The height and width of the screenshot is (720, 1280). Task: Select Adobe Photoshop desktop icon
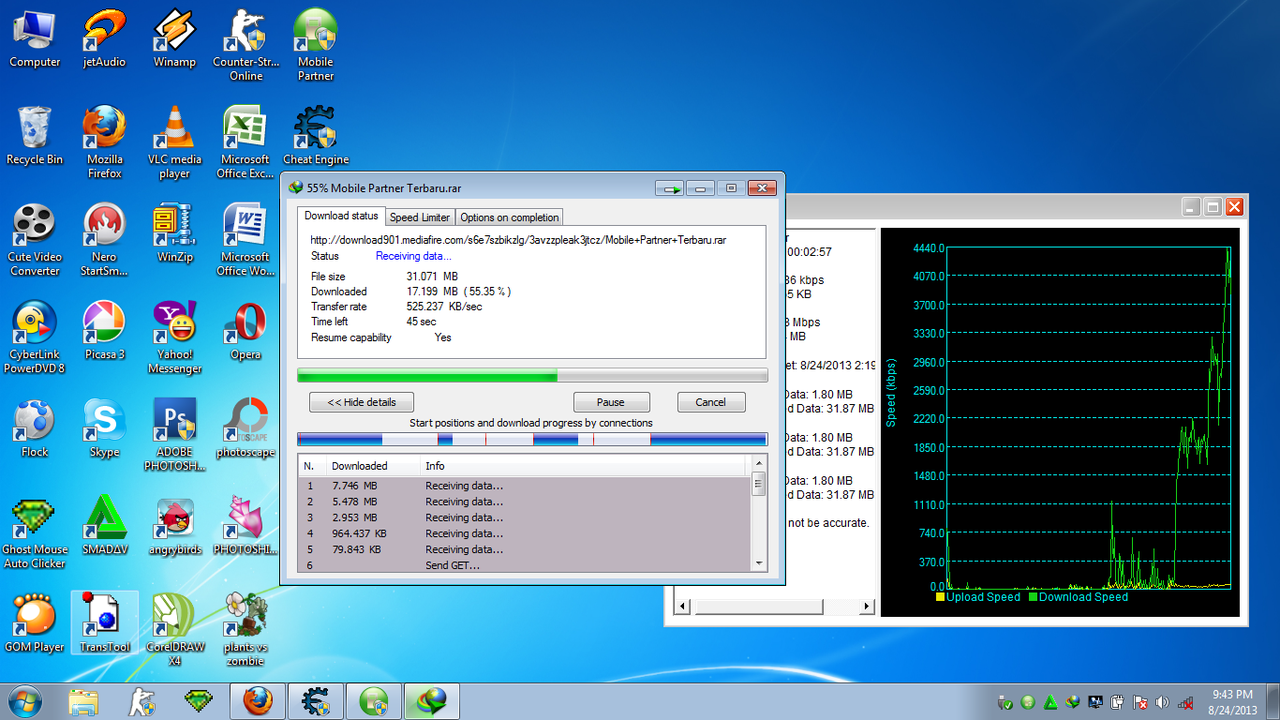pyautogui.click(x=175, y=435)
